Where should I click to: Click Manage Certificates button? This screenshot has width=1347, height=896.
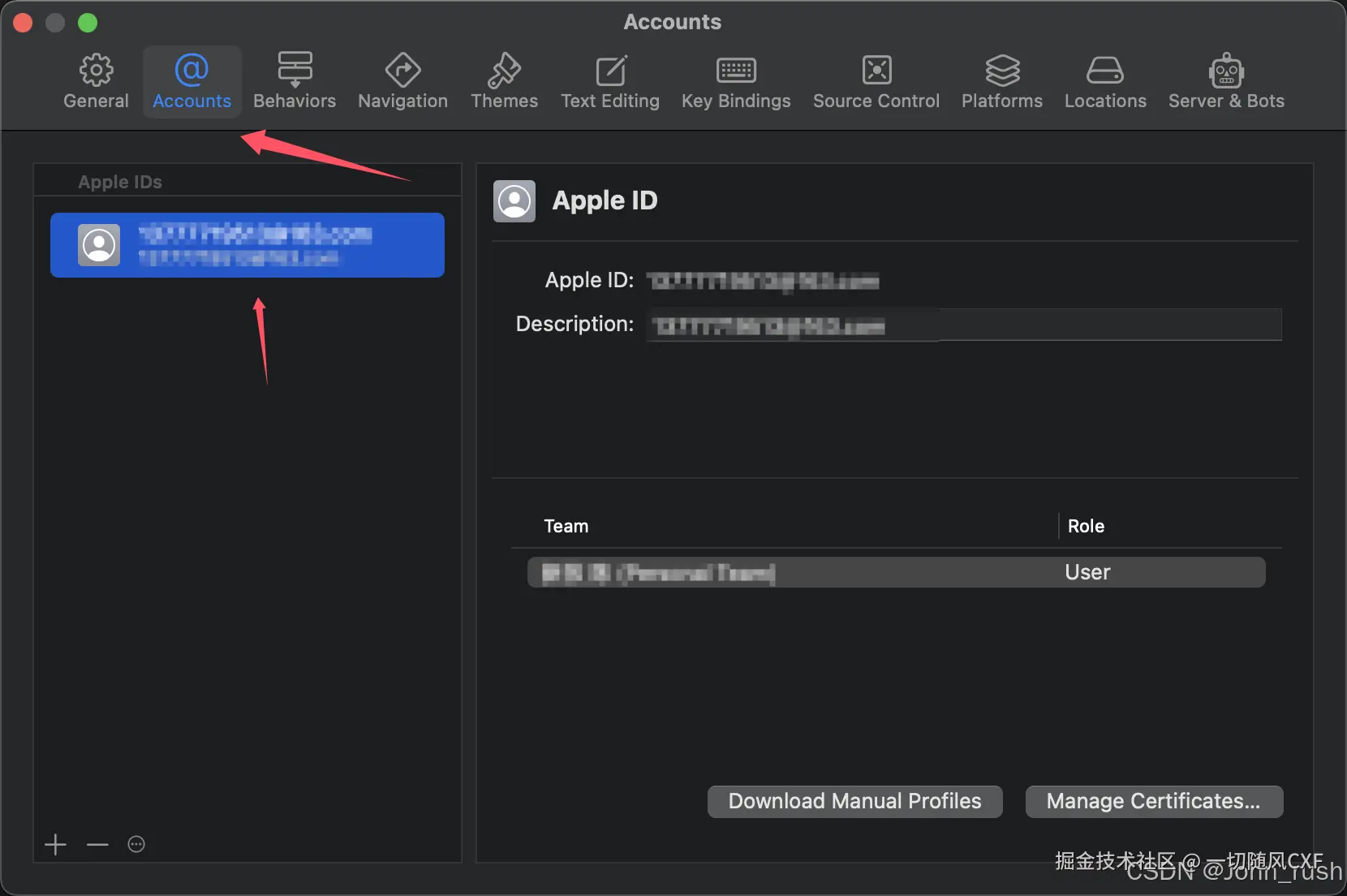(1154, 801)
